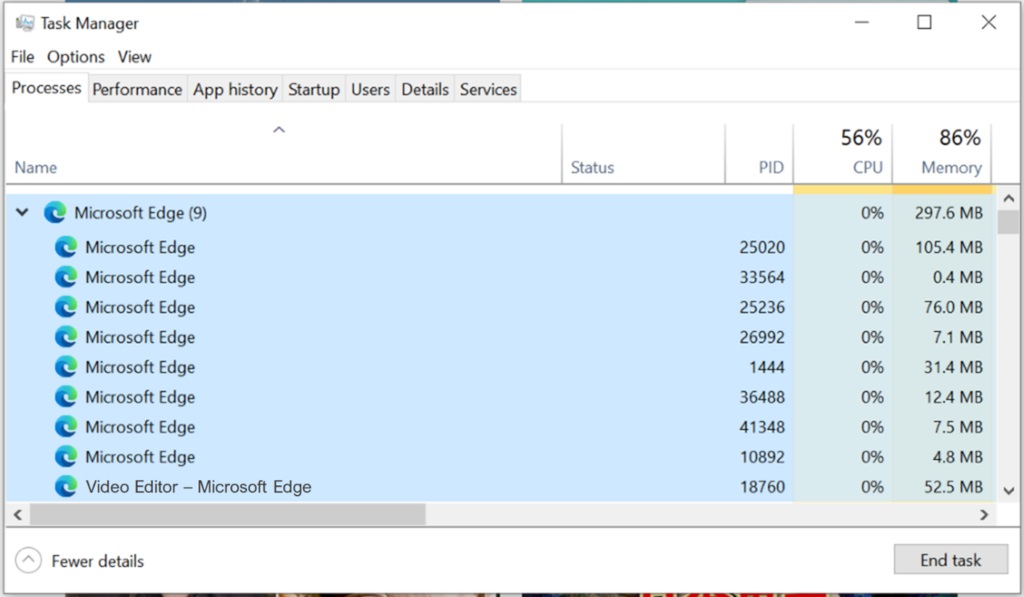The width and height of the screenshot is (1024, 597).
Task: Open the Startup tab
Action: point(314,89)
